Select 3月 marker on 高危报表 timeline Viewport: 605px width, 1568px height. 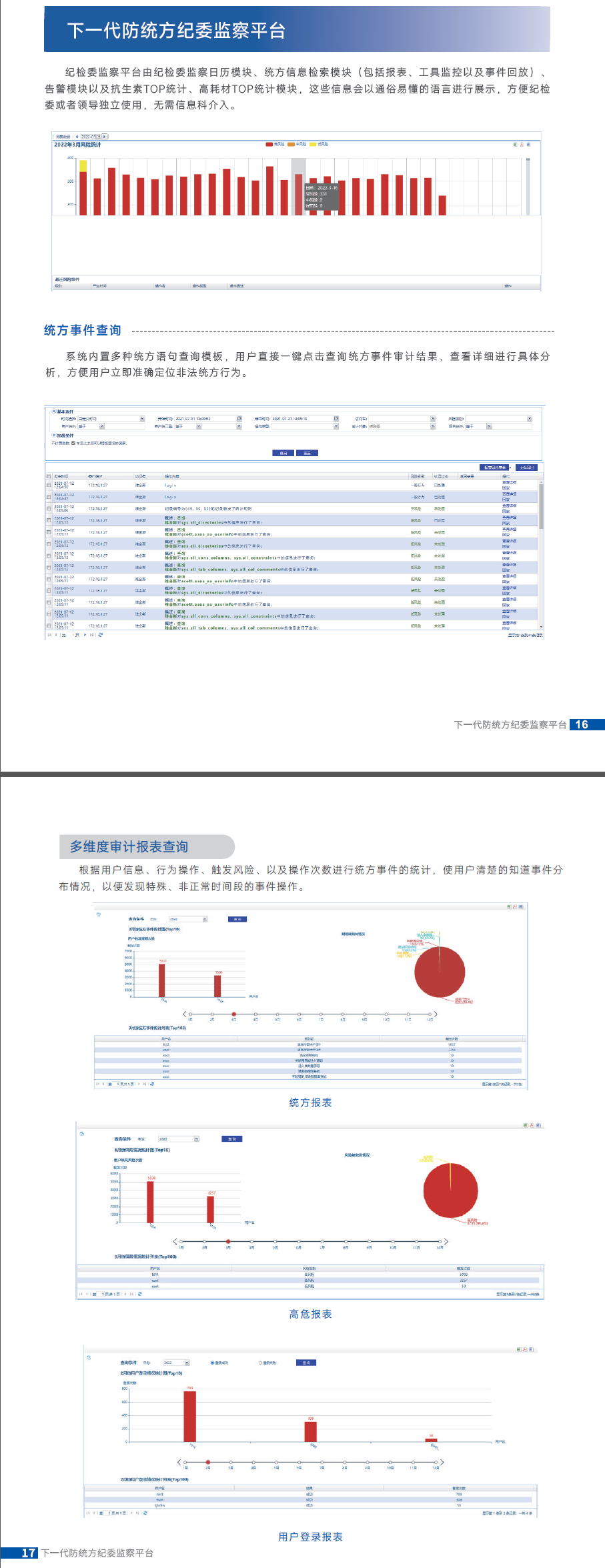[228, 1241]
